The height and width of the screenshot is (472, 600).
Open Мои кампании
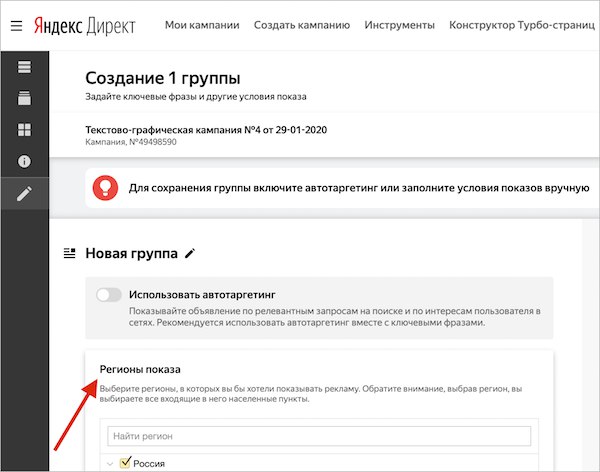coord(202,25)
